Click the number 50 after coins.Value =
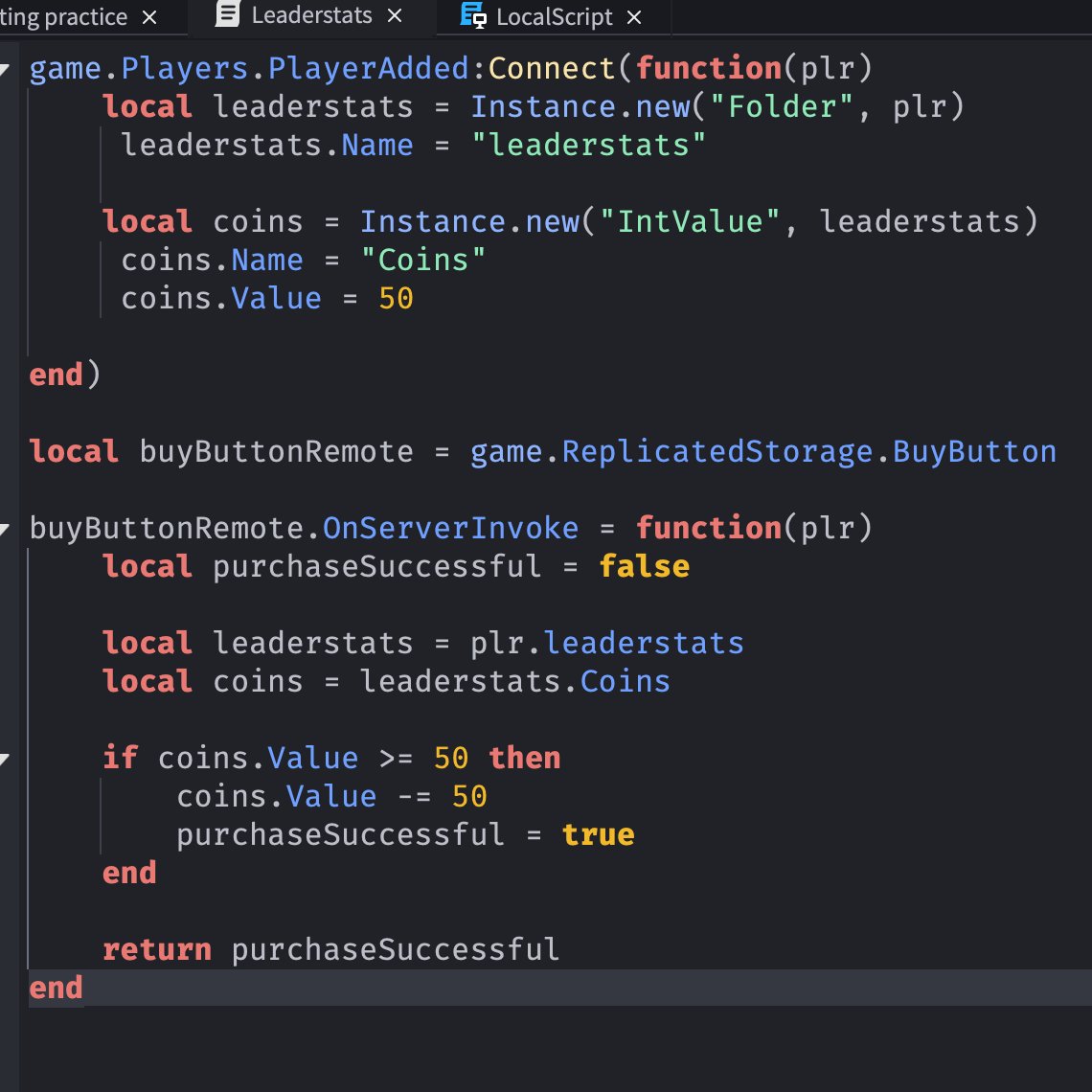1092x1092 pixels. [x=396, y=299]
